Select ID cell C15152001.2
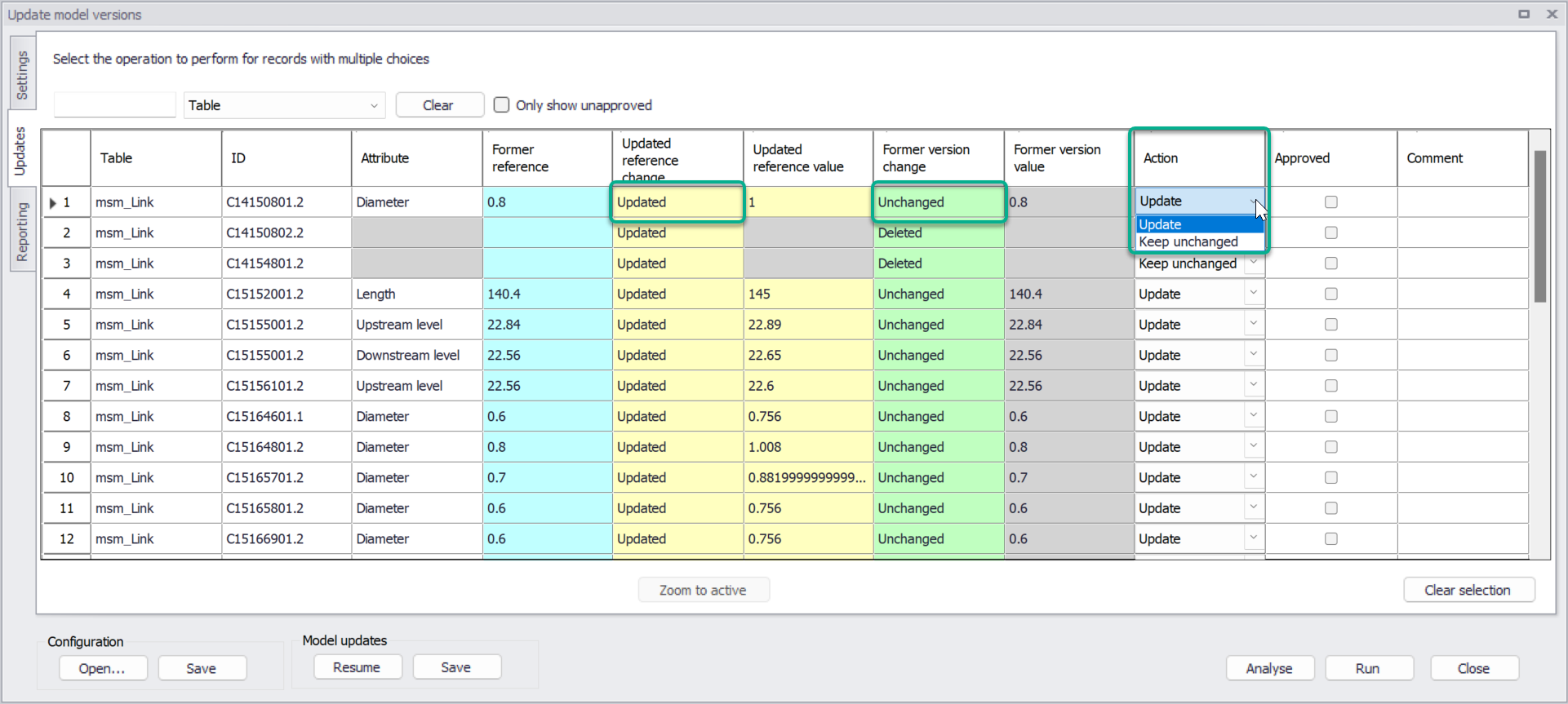Screen dimensions: 1568x704 (x=287, y=294)
